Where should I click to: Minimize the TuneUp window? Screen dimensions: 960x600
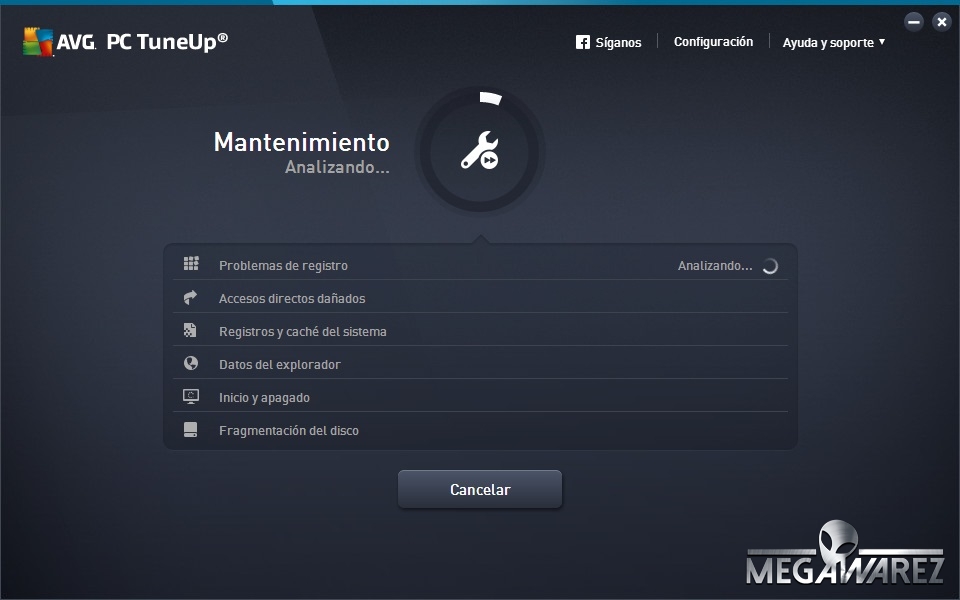[x=913, y=22]
